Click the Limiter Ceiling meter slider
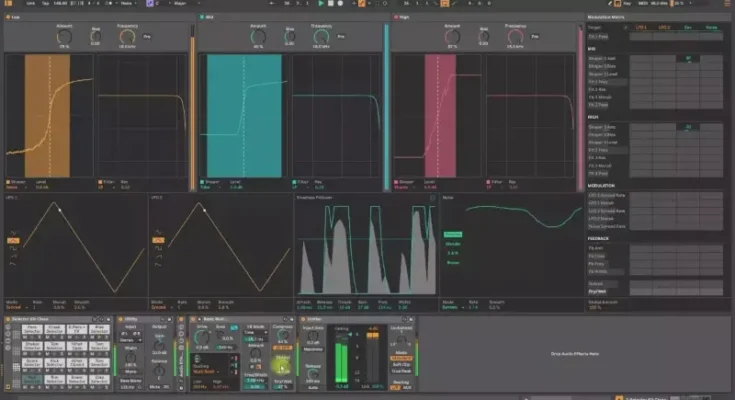 tap(341, 358)
